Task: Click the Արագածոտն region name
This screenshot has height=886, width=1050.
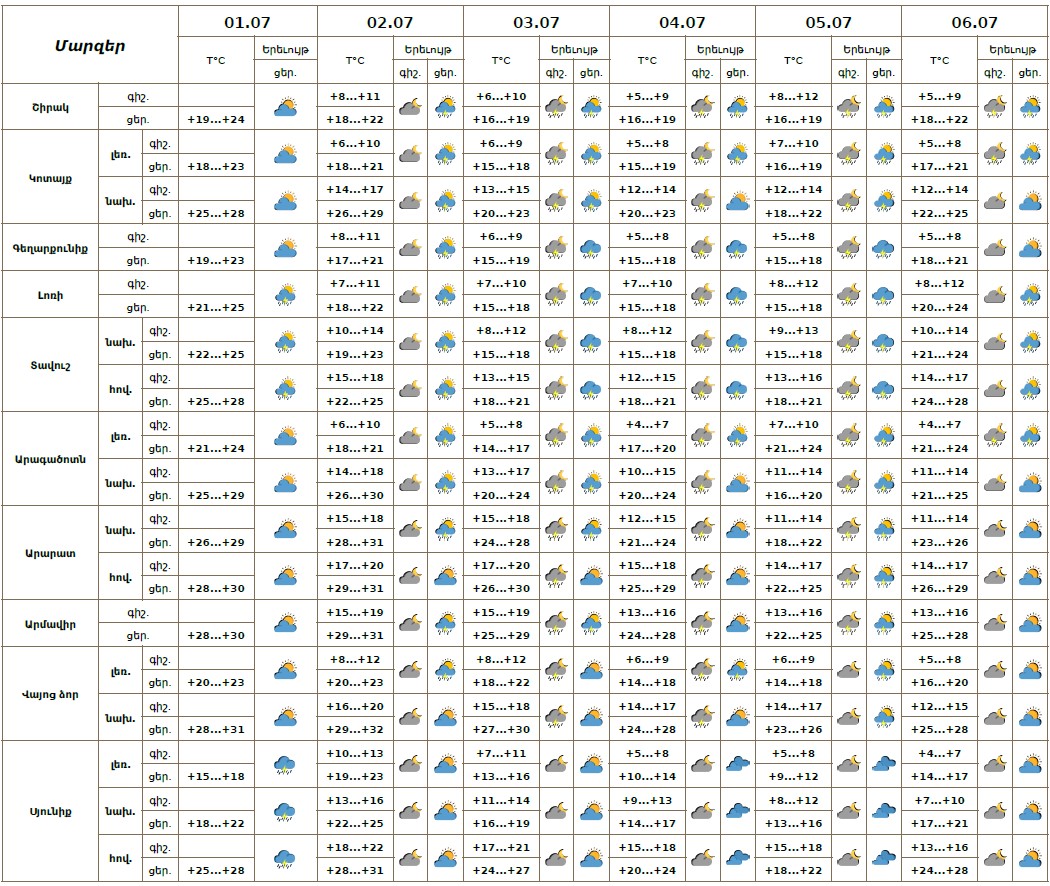Action: (x=50, y=459)
